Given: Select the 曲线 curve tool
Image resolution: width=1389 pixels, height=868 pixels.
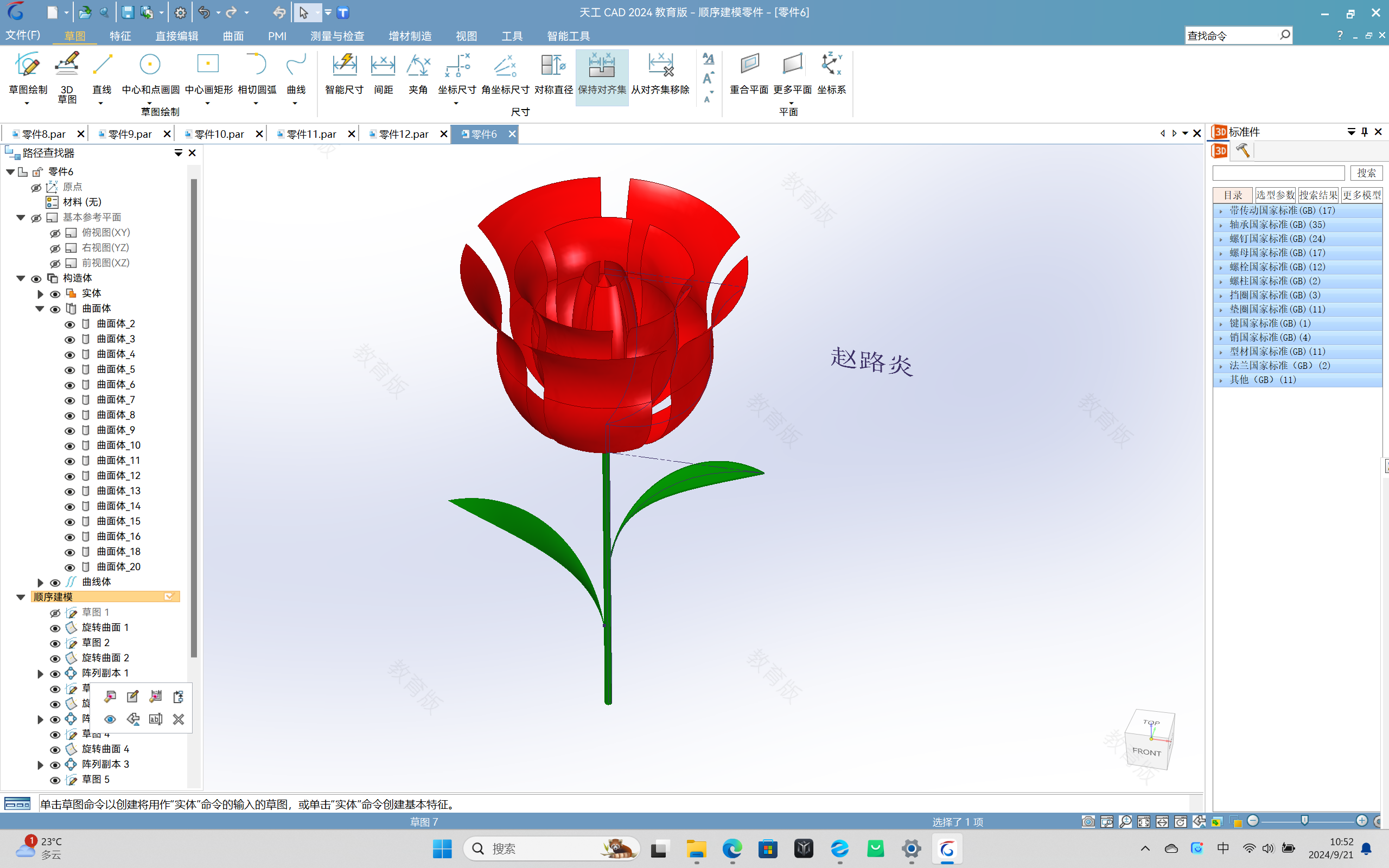Looking at the screenshot, I should tap(296, 73).
